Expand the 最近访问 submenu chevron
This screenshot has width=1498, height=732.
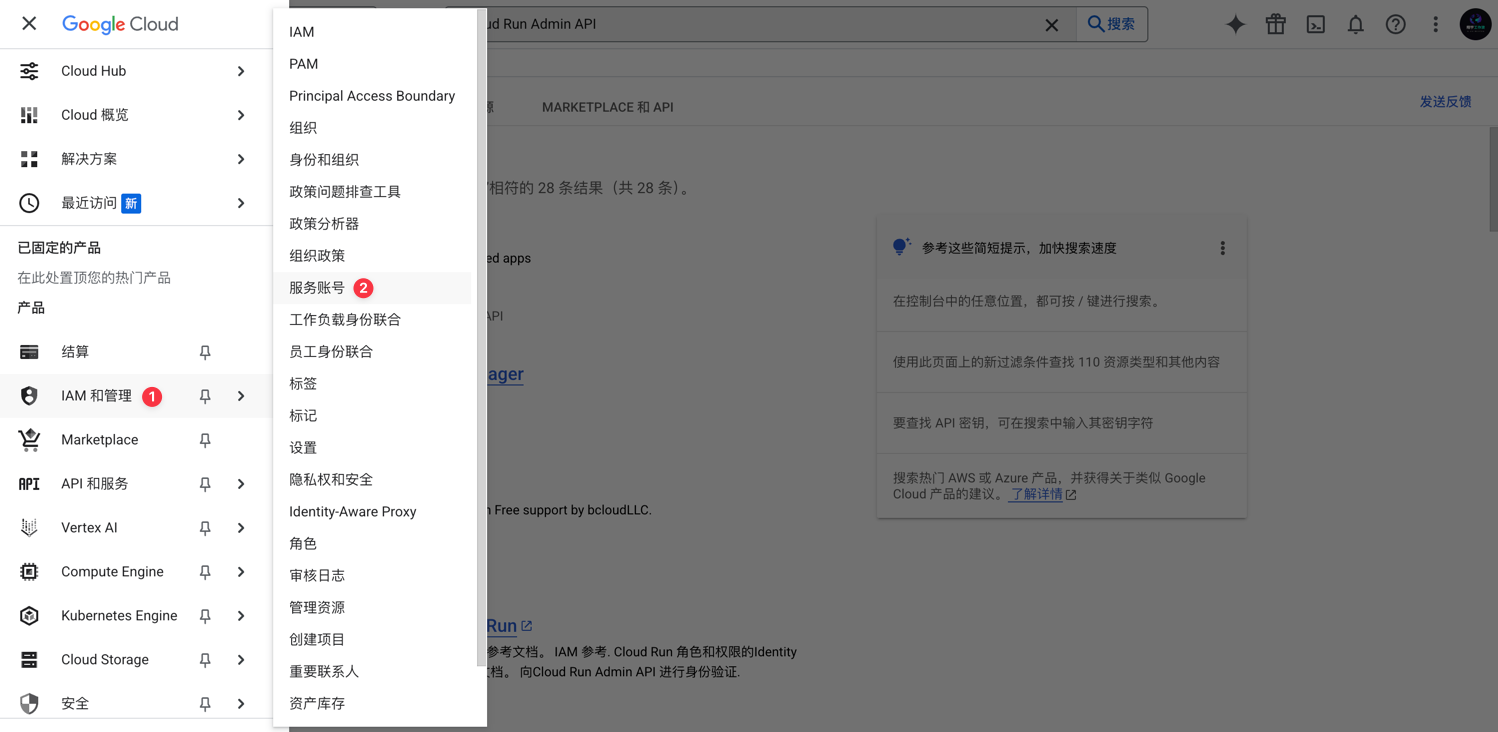[x=241, y=203]
